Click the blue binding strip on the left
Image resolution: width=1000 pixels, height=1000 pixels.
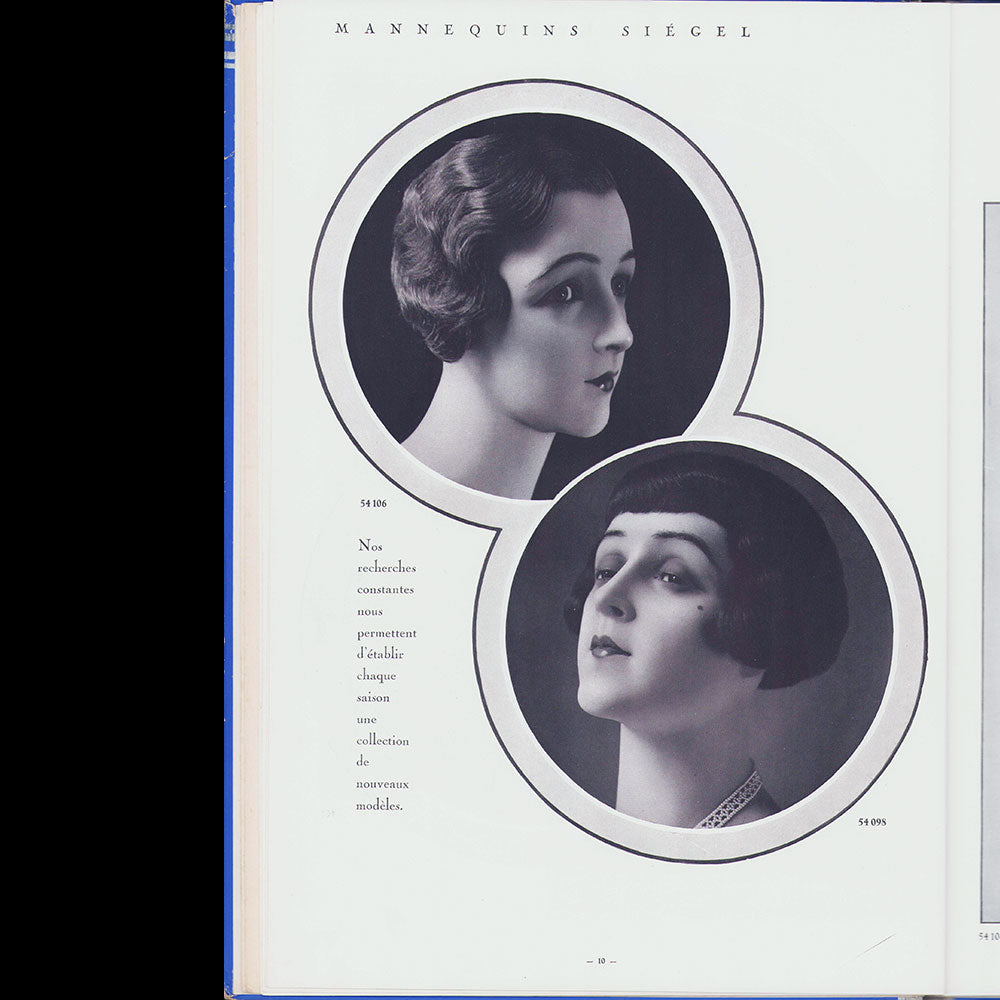click(228, 500)
